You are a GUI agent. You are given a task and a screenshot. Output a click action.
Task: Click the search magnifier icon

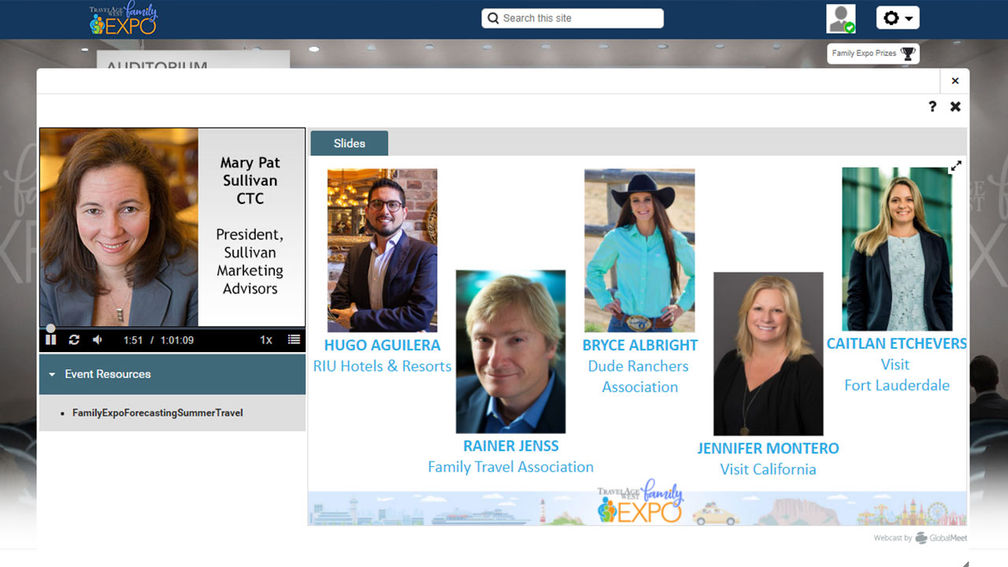pyautogui.click(x=493, y=18)
